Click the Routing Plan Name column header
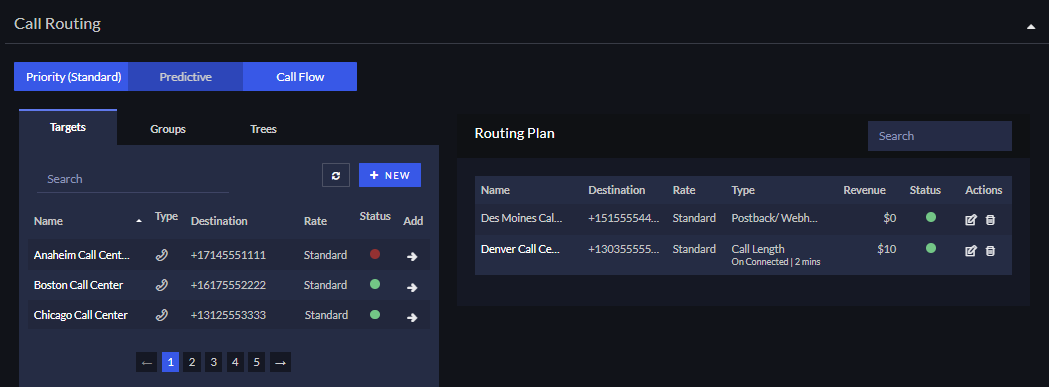1049x387 pixels. [495, 190]
